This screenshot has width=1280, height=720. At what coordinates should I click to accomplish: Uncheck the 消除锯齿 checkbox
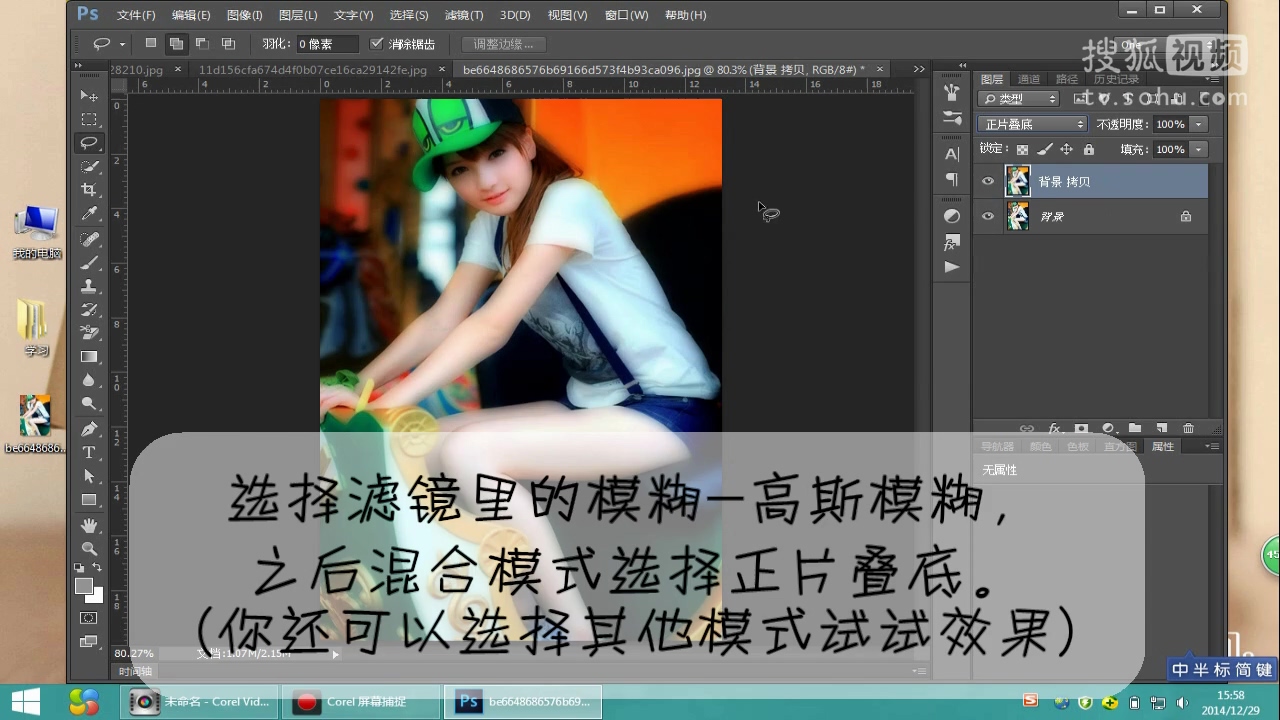(377, 43)
